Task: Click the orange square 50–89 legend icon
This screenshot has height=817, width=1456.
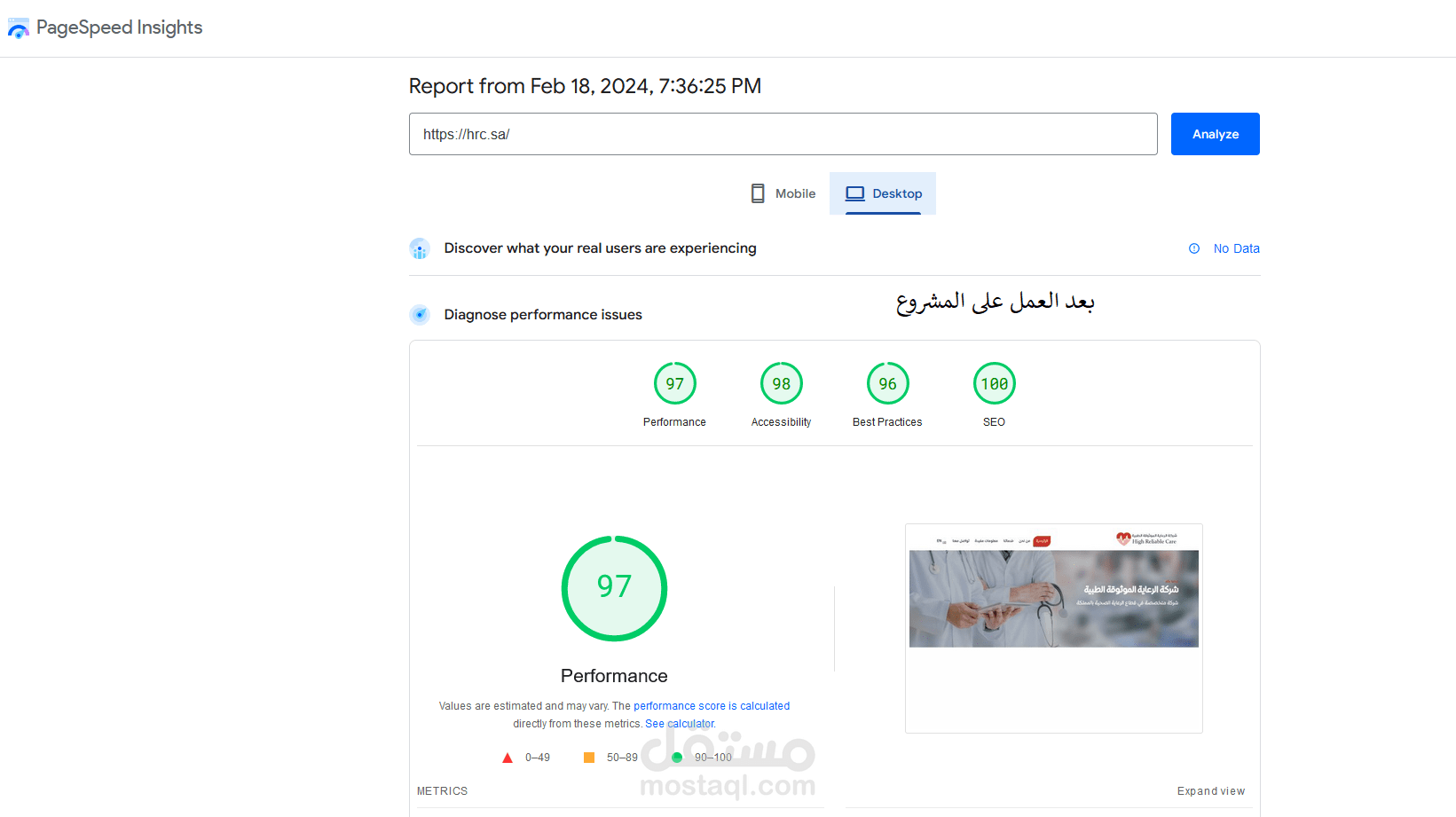Action: point(589,758)
